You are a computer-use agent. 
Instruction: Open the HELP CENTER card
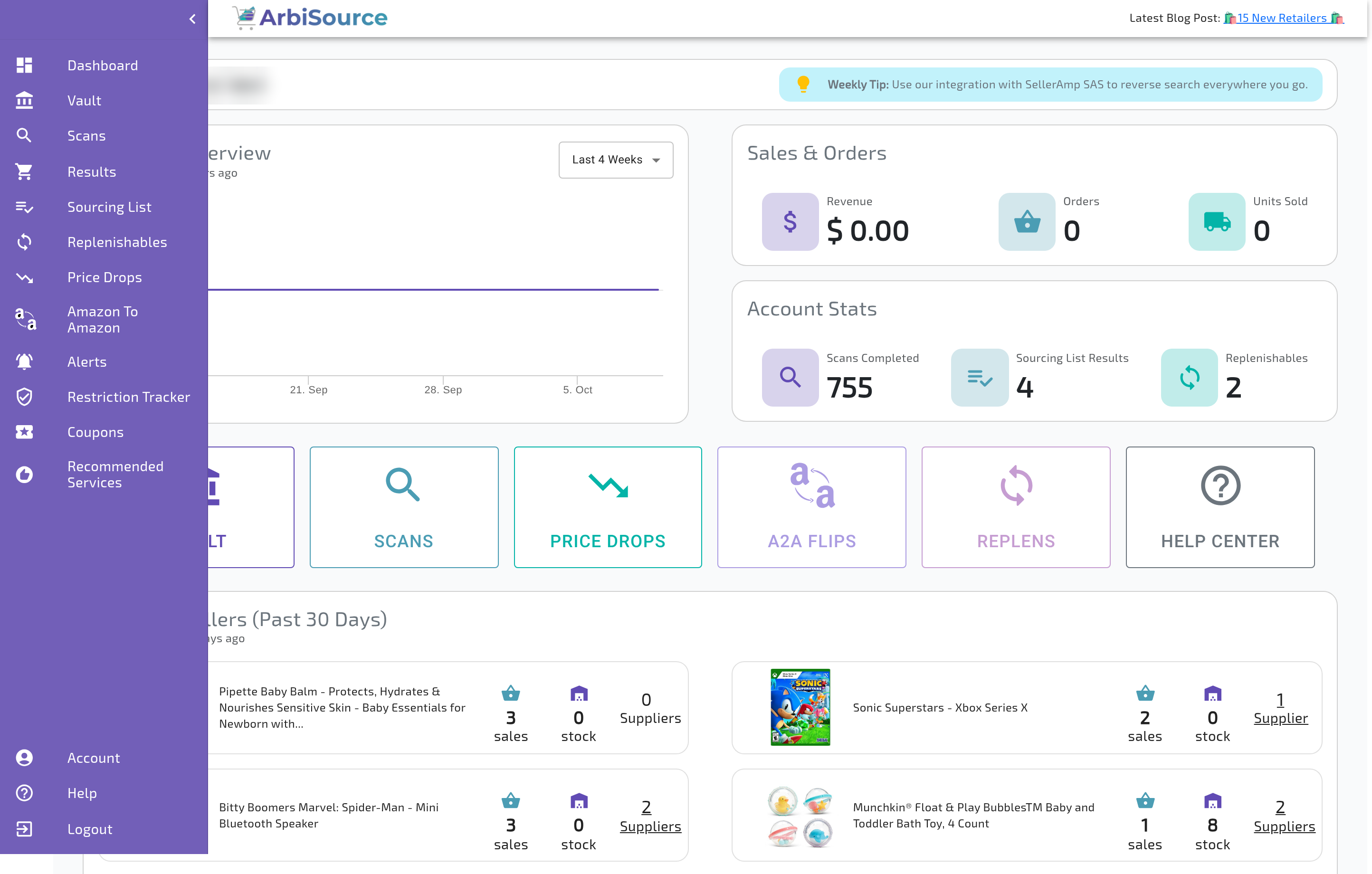tap(1220, 507)
